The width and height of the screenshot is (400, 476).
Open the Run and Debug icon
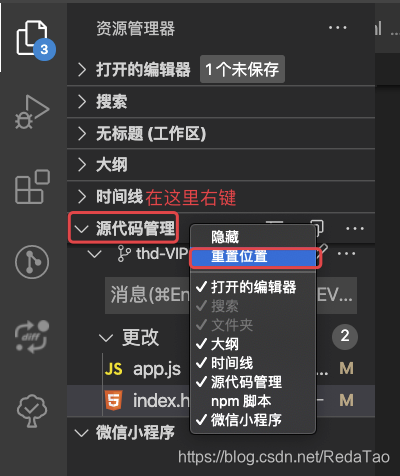[32, 112]
